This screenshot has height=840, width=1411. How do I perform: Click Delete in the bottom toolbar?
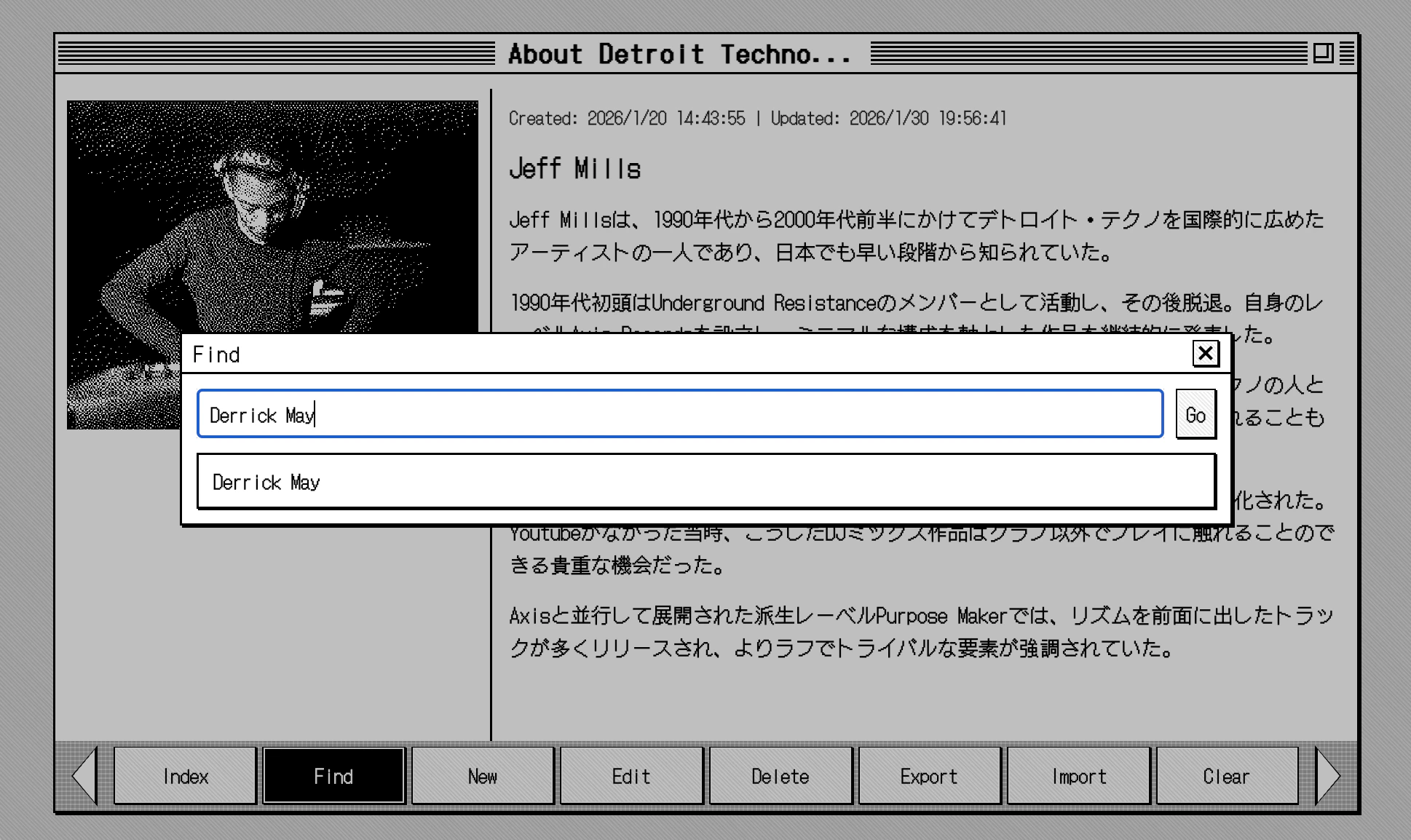click(x=780, y=776)
